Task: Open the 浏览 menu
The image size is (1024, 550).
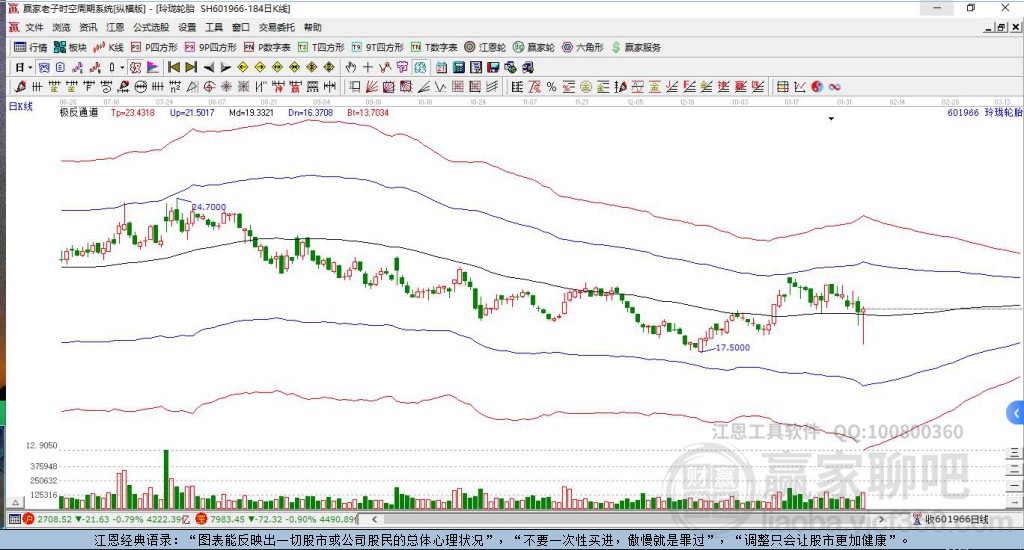Action: point(61,27)
